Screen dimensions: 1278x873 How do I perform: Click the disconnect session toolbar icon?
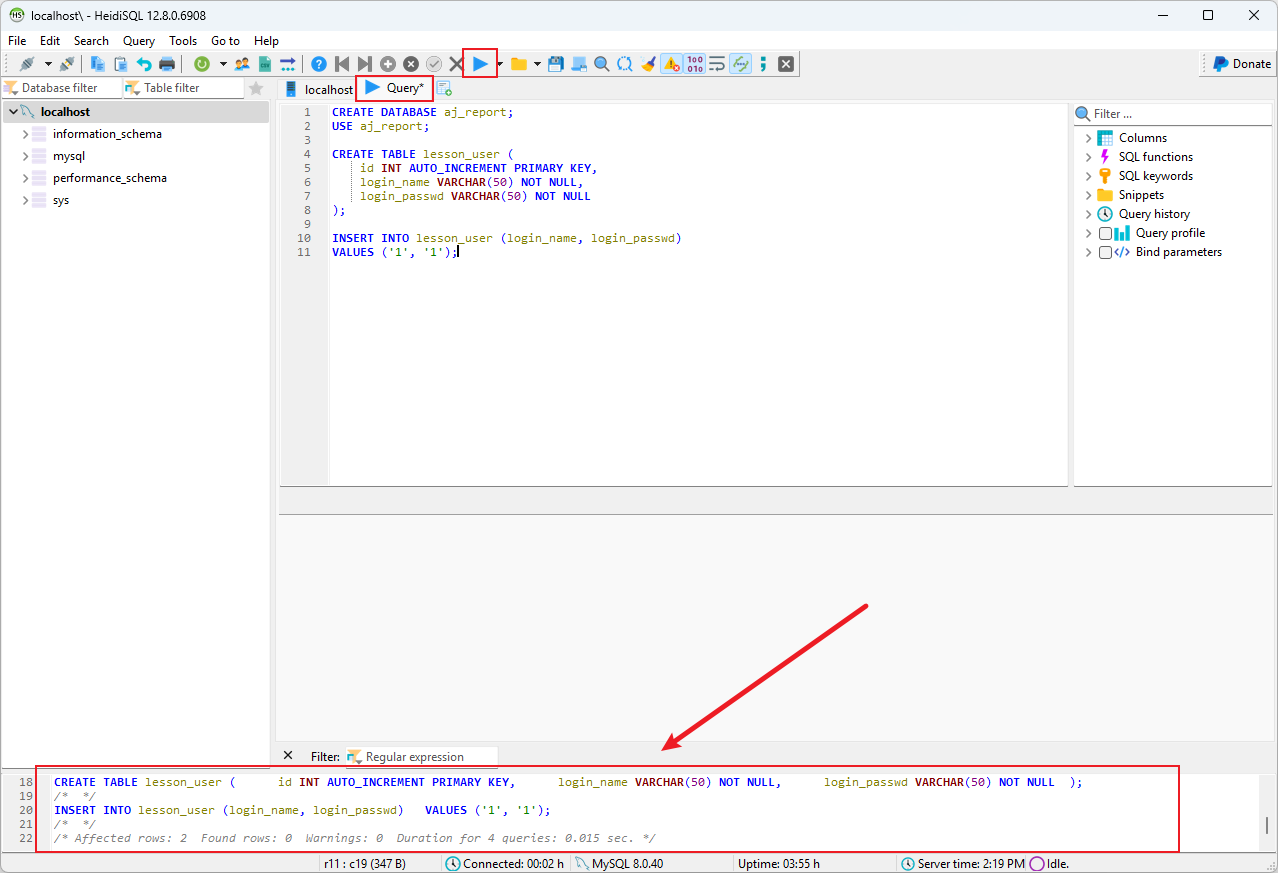coord(67,64)
